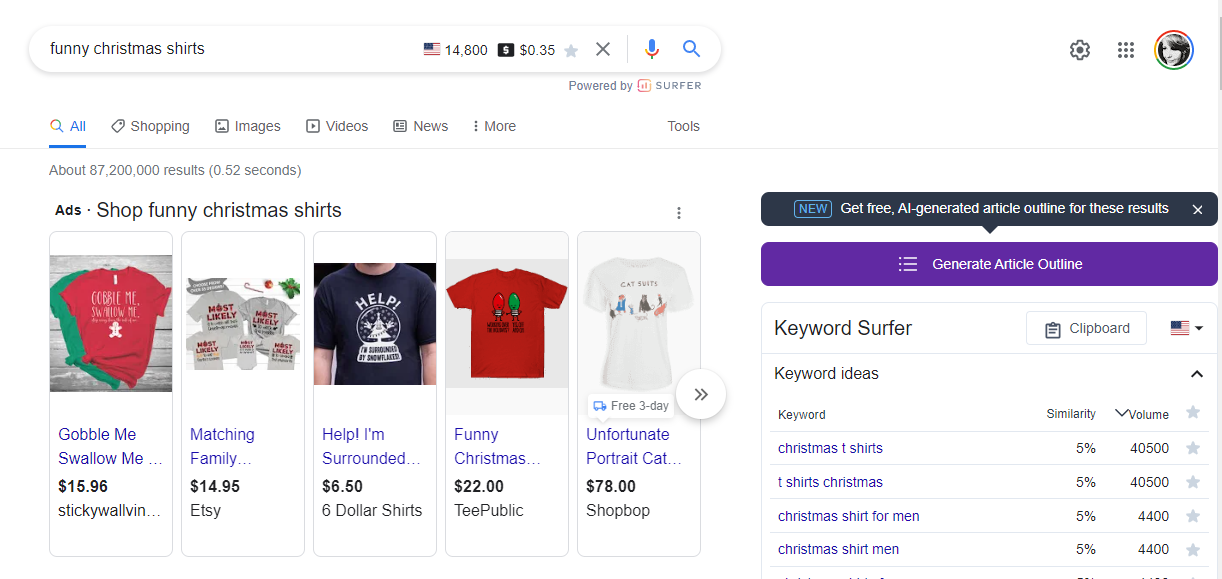Click the Shopbop seller name
The width and height of the screenshot is (1222, 579).
[x=618, y=510]
